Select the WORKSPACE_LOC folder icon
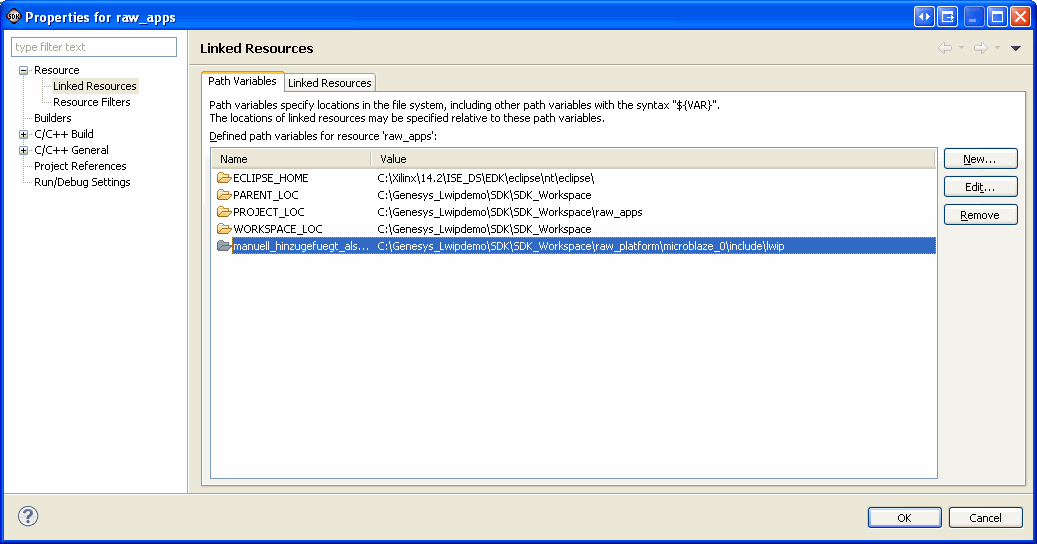This screenshot has width=1037, height=544. [x=224, y=229]
